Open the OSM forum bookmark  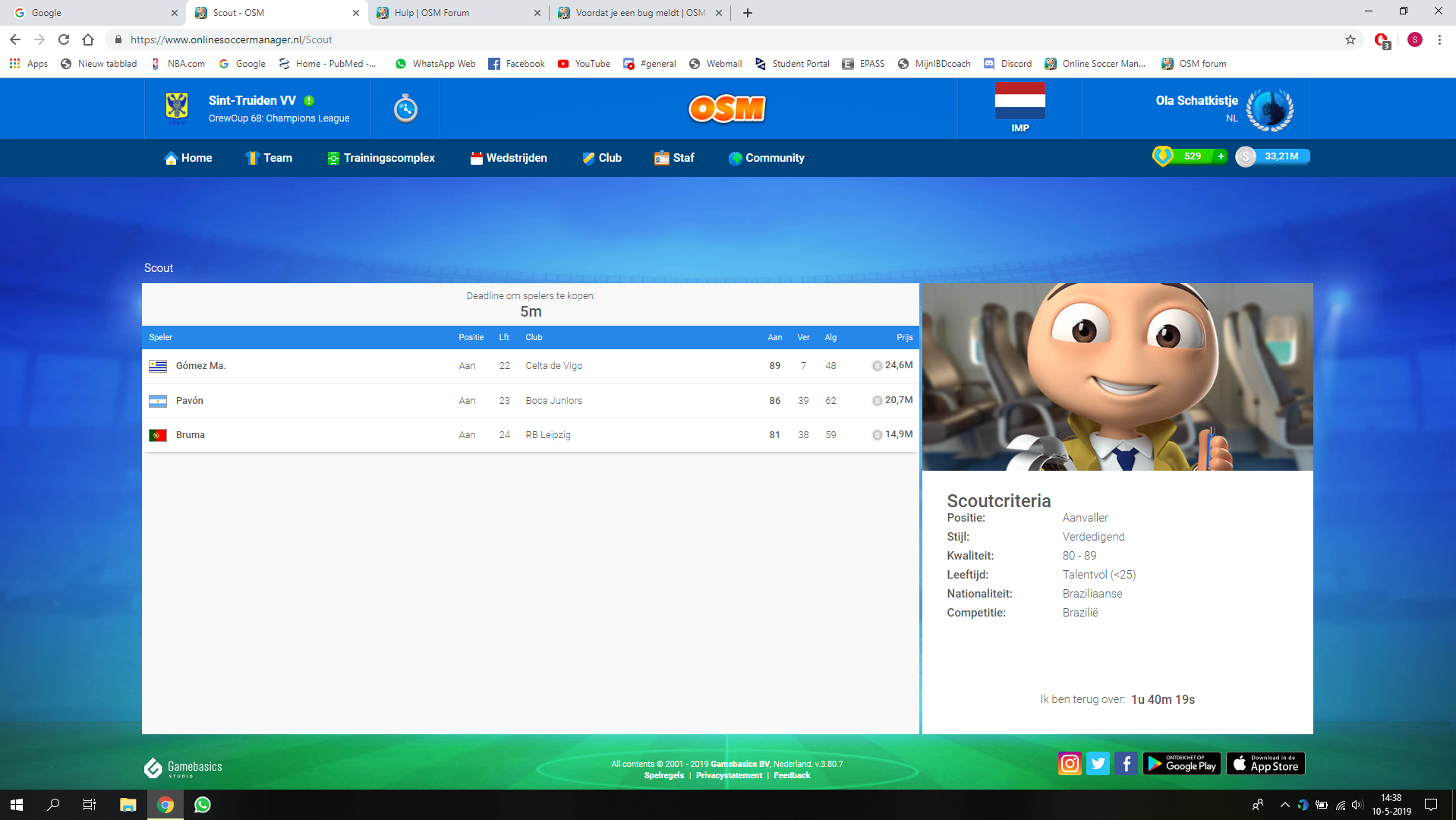(1194, 64)
